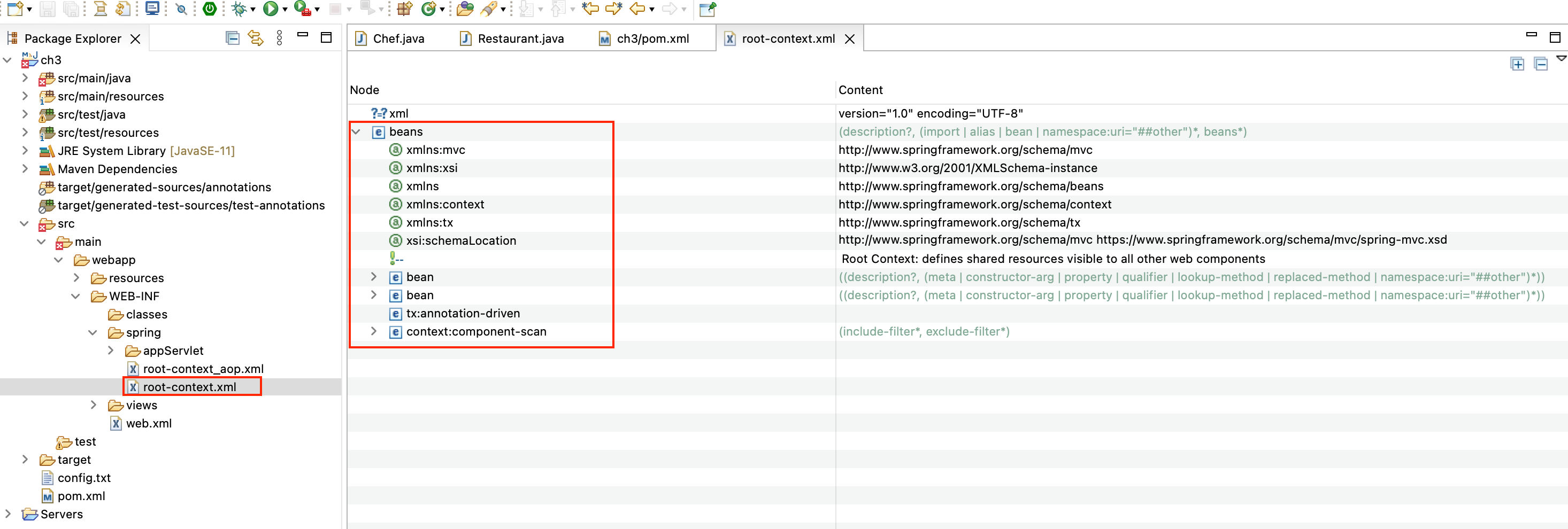This screenshot has height=529, width=1568.
Task: Expand the appServlet folder
Action: 110,350
